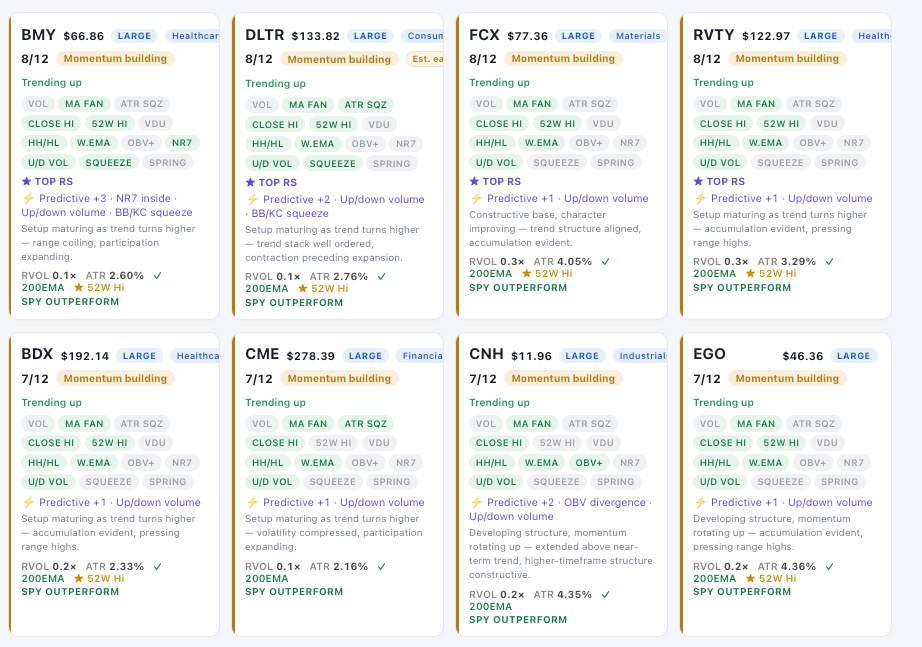Click the MA FAN chip on BMY card
This screenshot has width=922, height=647.
point(84,104)
